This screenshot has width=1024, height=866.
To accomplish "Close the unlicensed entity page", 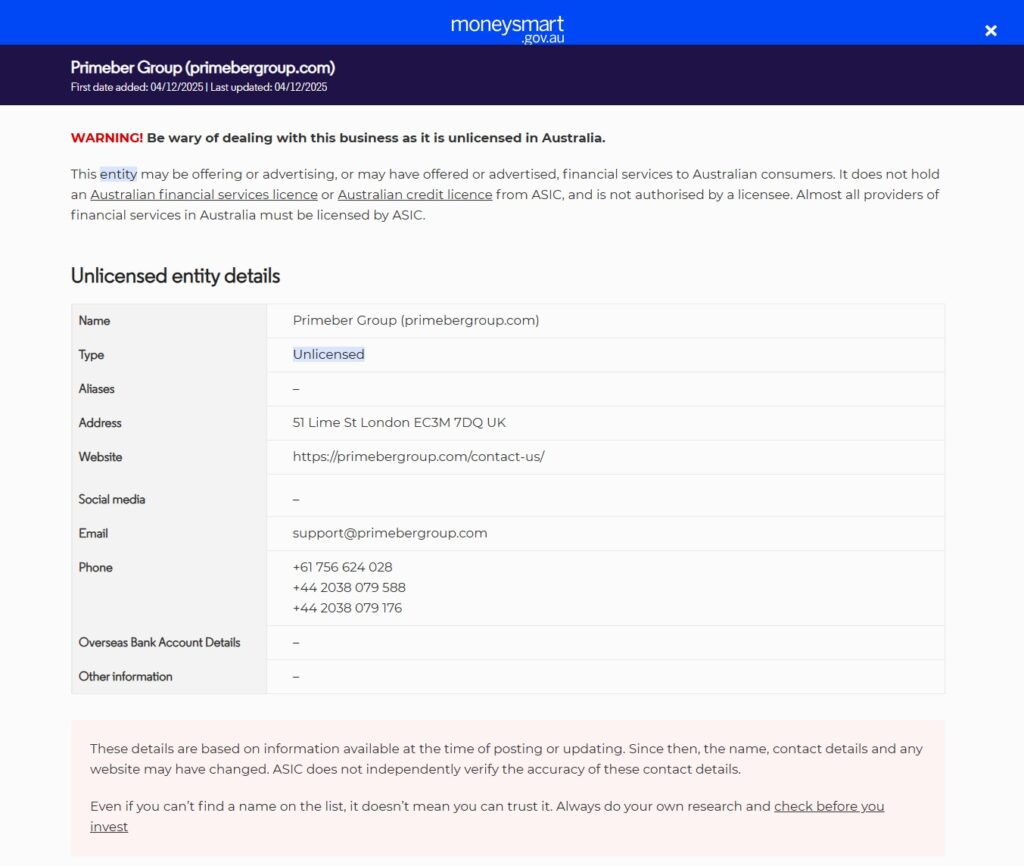I will (991, 30).
